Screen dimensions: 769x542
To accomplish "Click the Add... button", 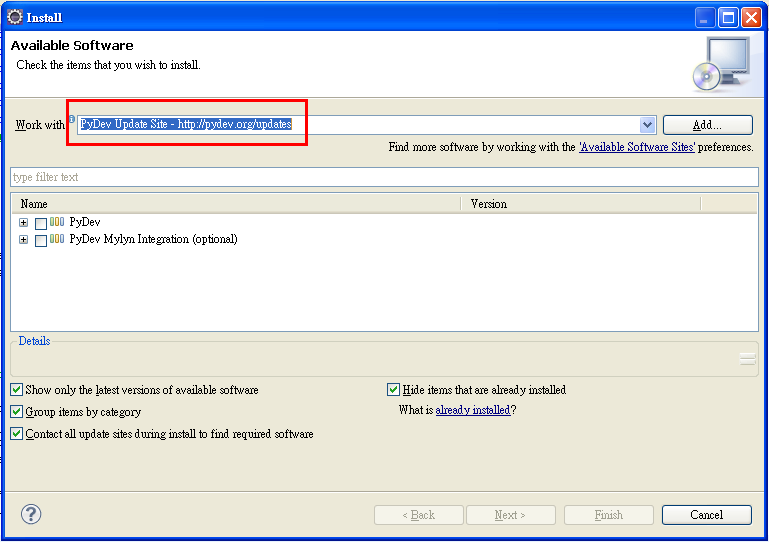I will click(x=708, y=125).
